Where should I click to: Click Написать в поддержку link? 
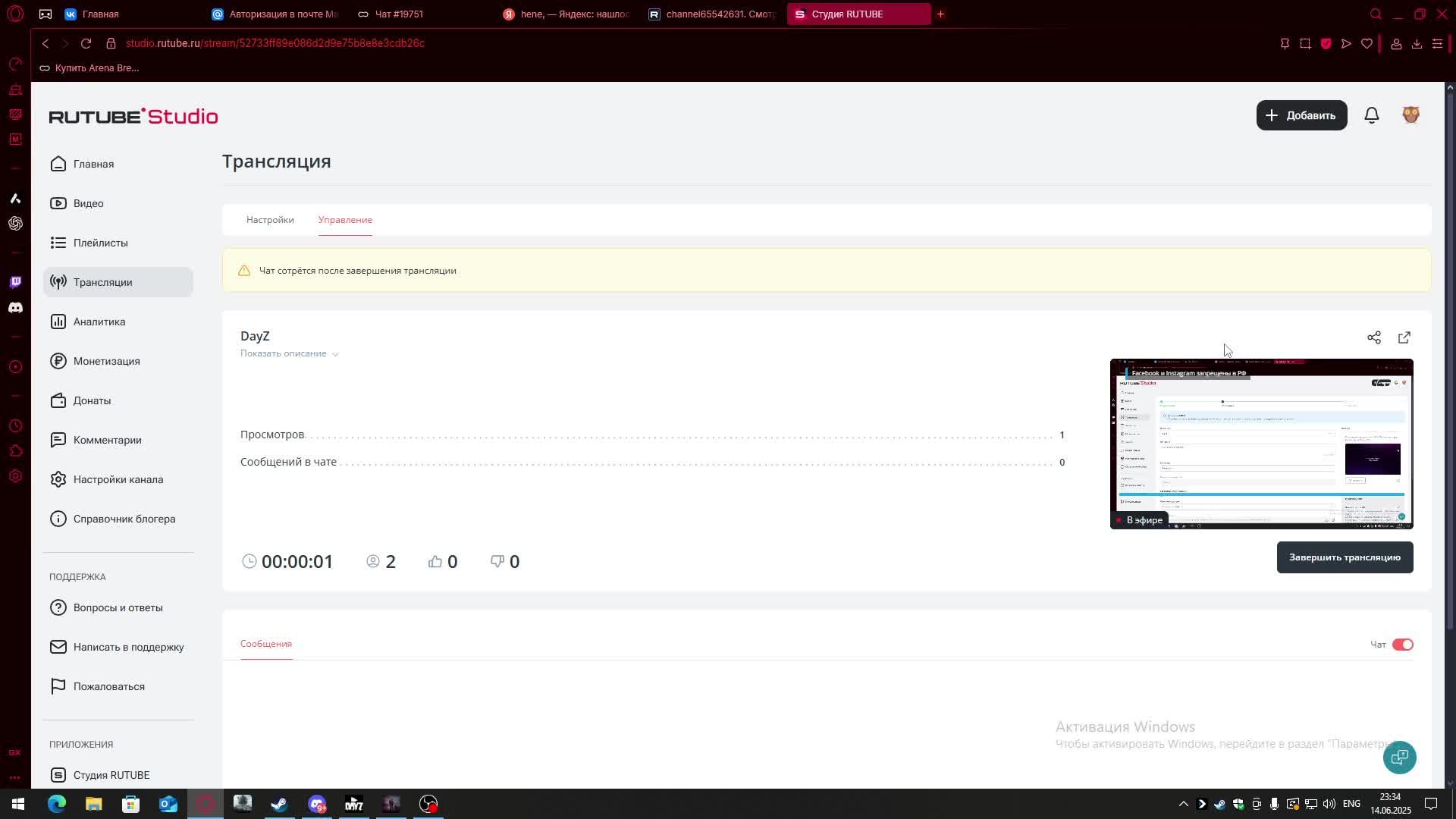(118, 647)
